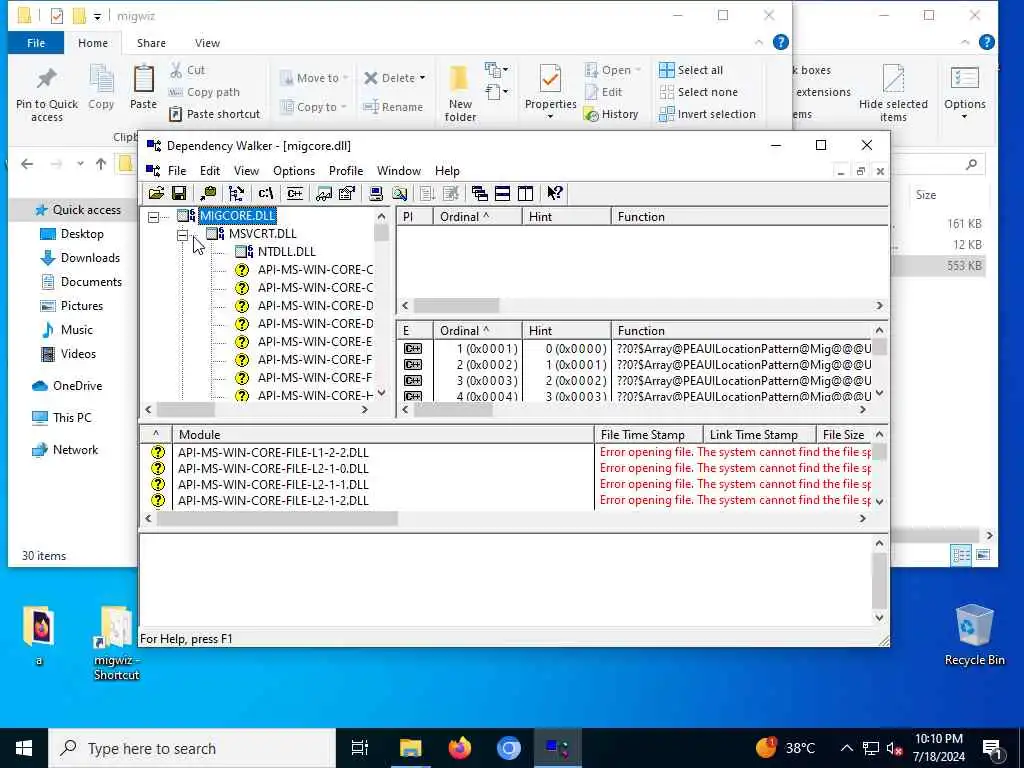Click the Copy toolbar icon in Dependency Walker
Screen dimensions: 1024x768
tap(208, 193)
